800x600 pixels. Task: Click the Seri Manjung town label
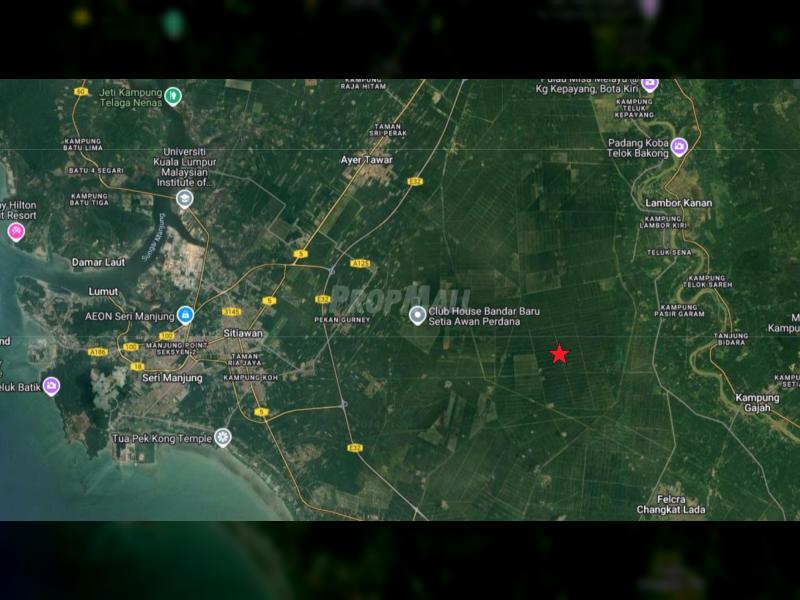[x=172, y=378]
